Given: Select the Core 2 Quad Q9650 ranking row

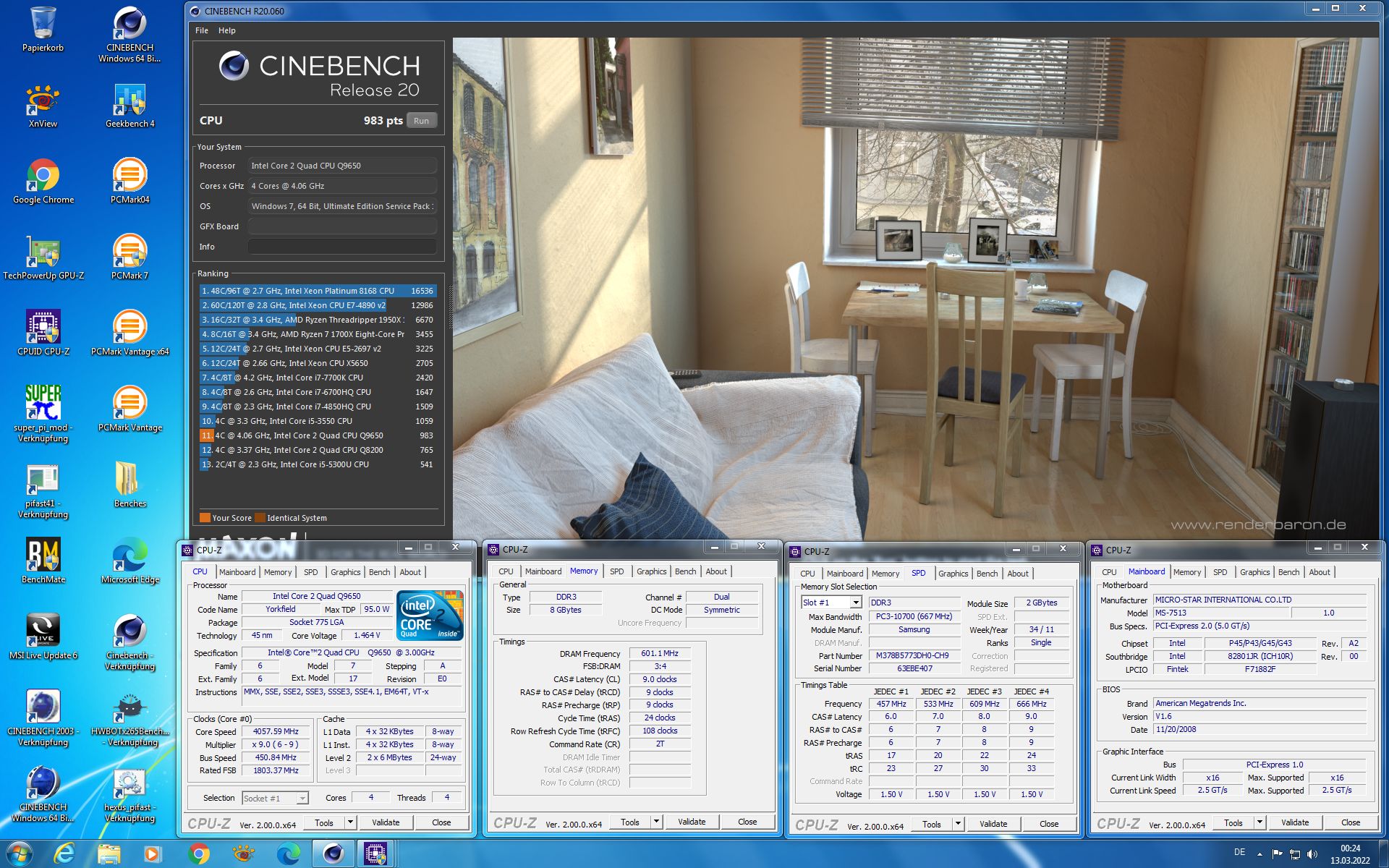Looking at the screenshot, I should 318,435.
